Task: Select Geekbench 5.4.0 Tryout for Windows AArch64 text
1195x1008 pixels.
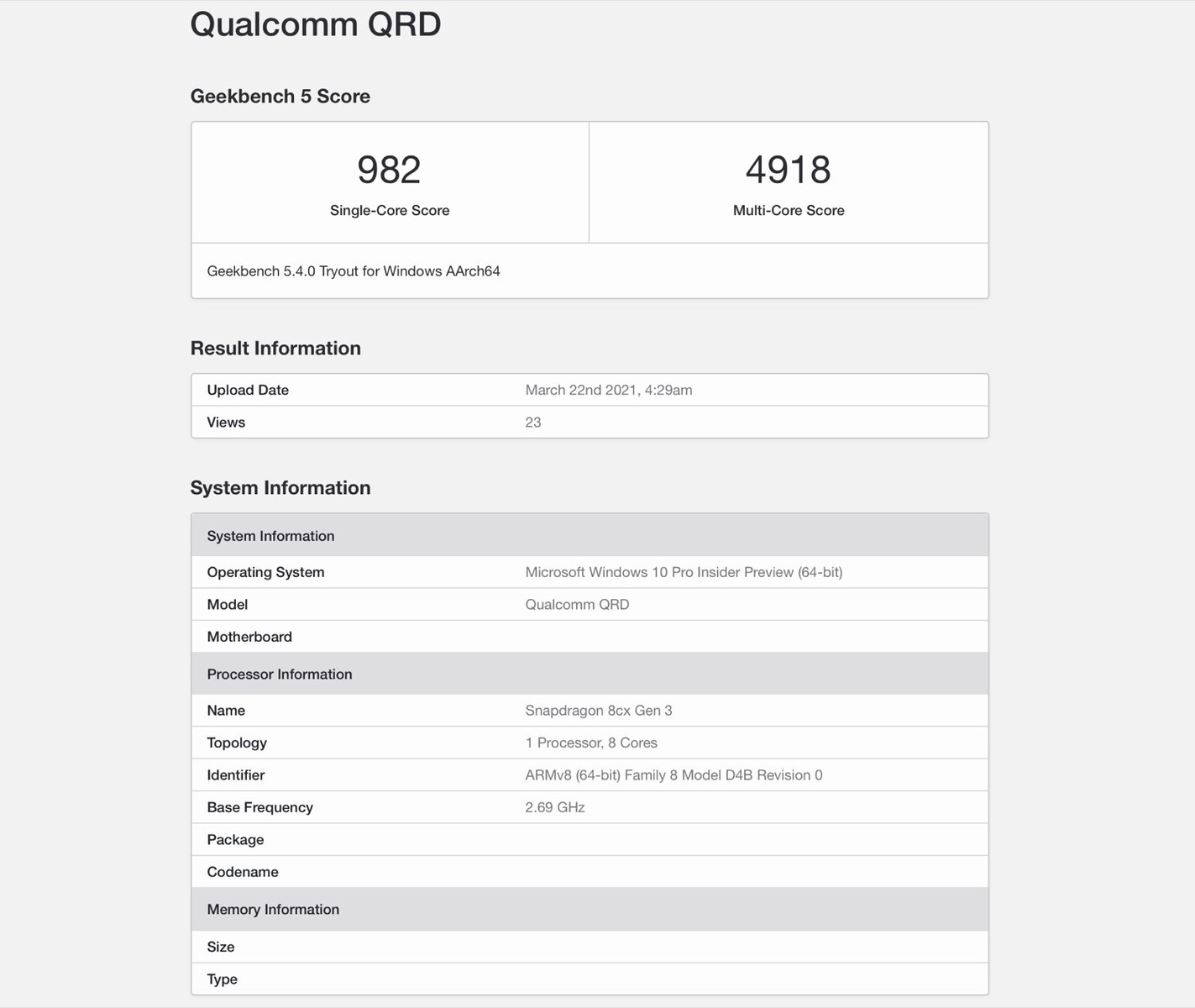Action: tap(354, 271)
